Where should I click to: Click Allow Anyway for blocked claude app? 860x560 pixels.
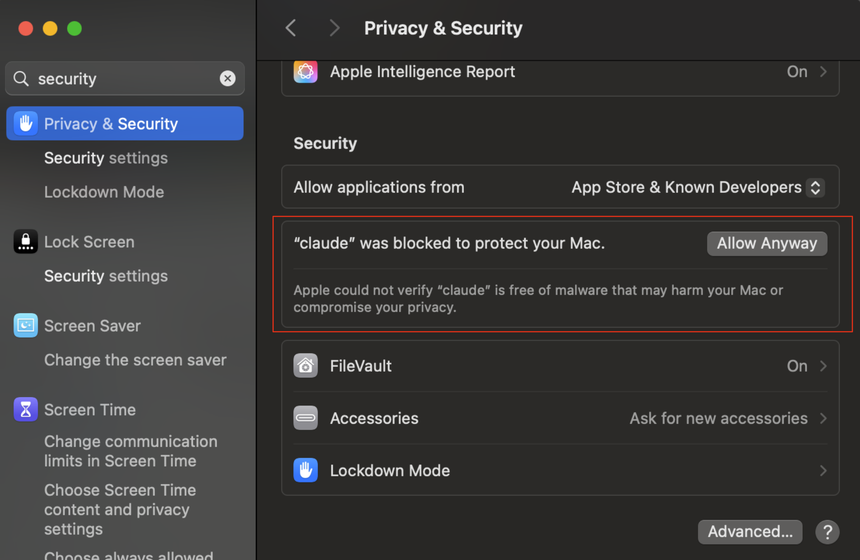click(767, 243)
